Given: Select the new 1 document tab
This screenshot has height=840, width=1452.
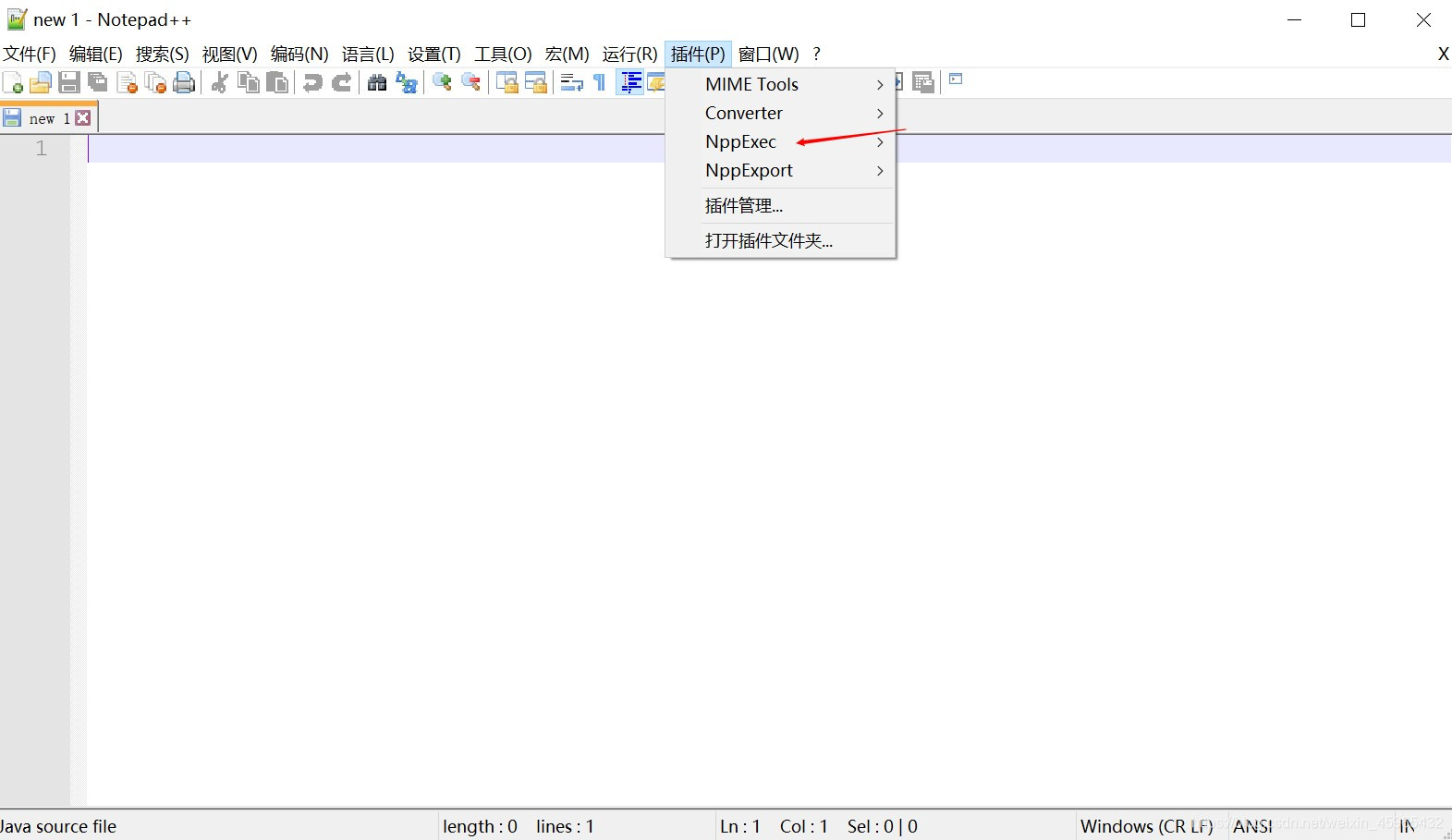Looking at the screenshot, I should coord(48,118).
